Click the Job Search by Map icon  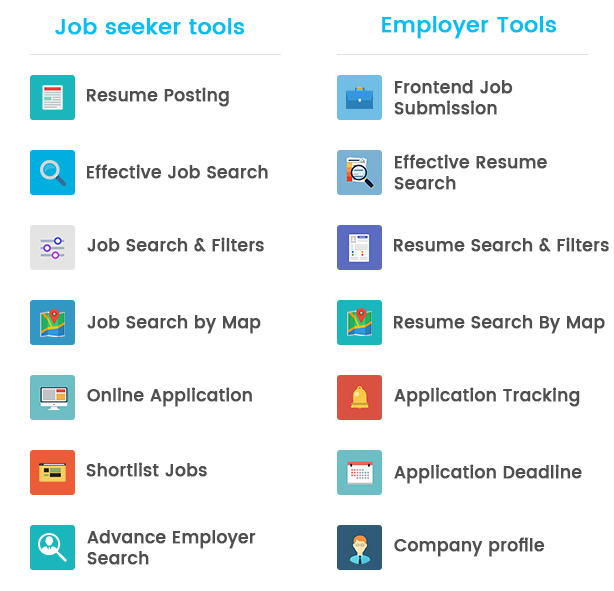52,322
